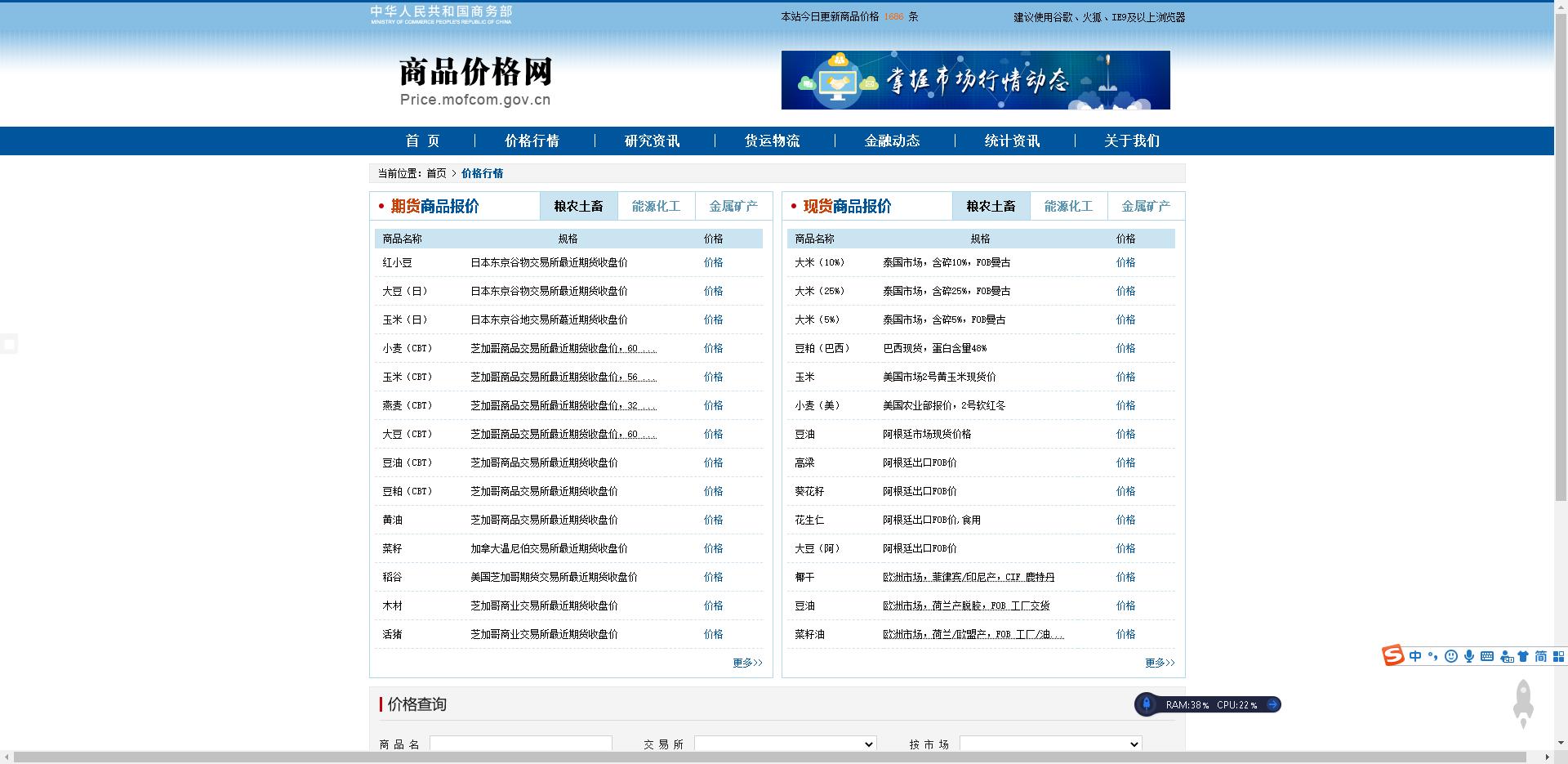Click the microphone voice input icon
1568x764 pixels.
[x=1469, y=656]
